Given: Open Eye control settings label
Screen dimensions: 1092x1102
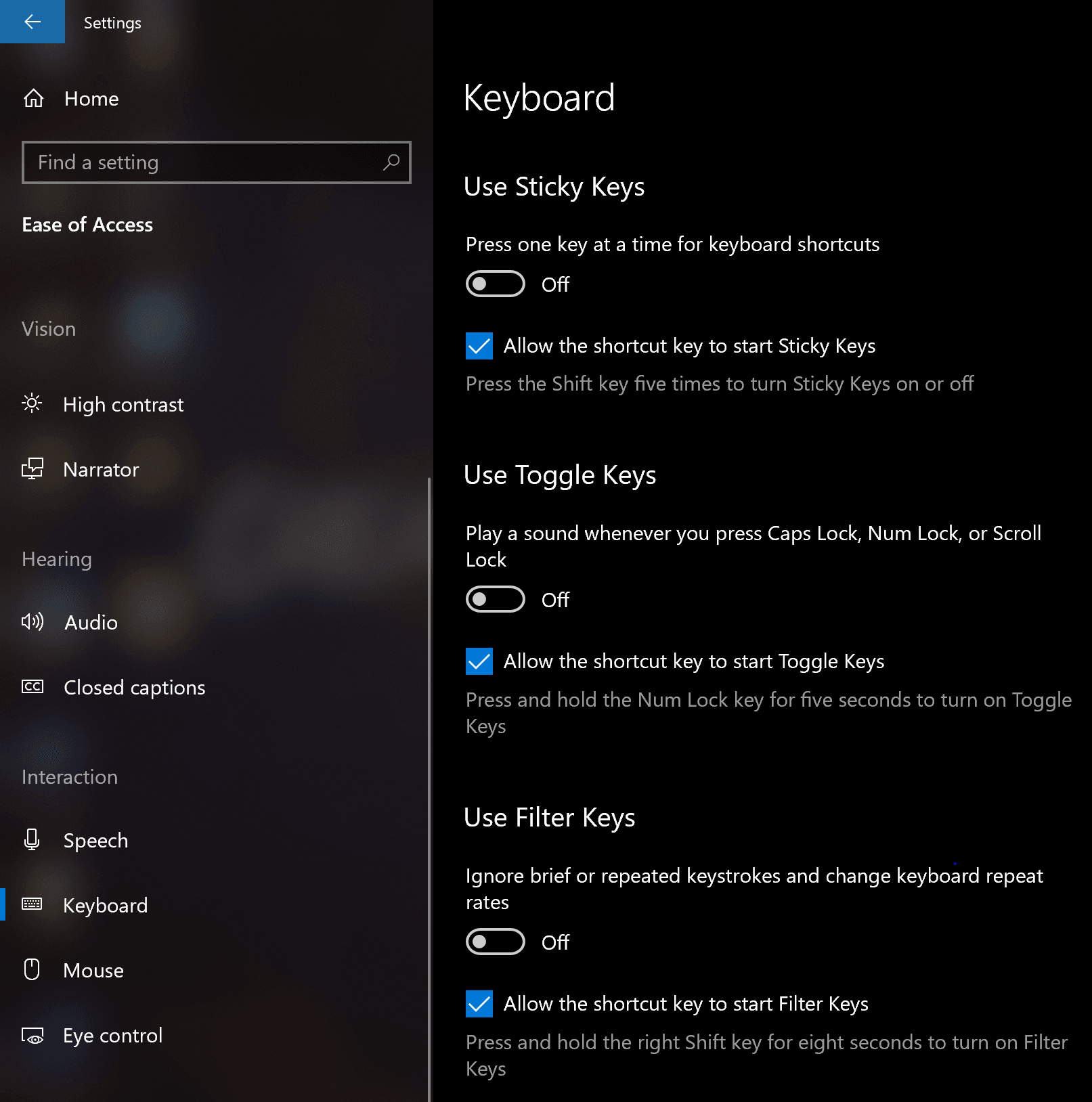Looking at the screenshot, I should click(x=112, y=1036).
